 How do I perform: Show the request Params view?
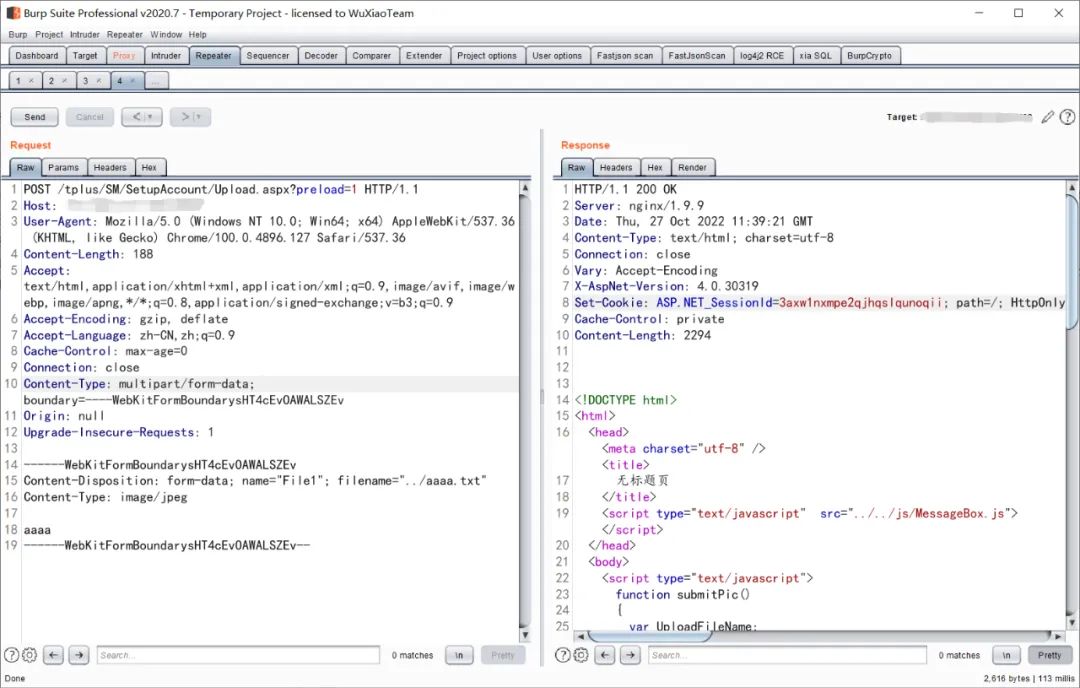(x=63, y=167)
